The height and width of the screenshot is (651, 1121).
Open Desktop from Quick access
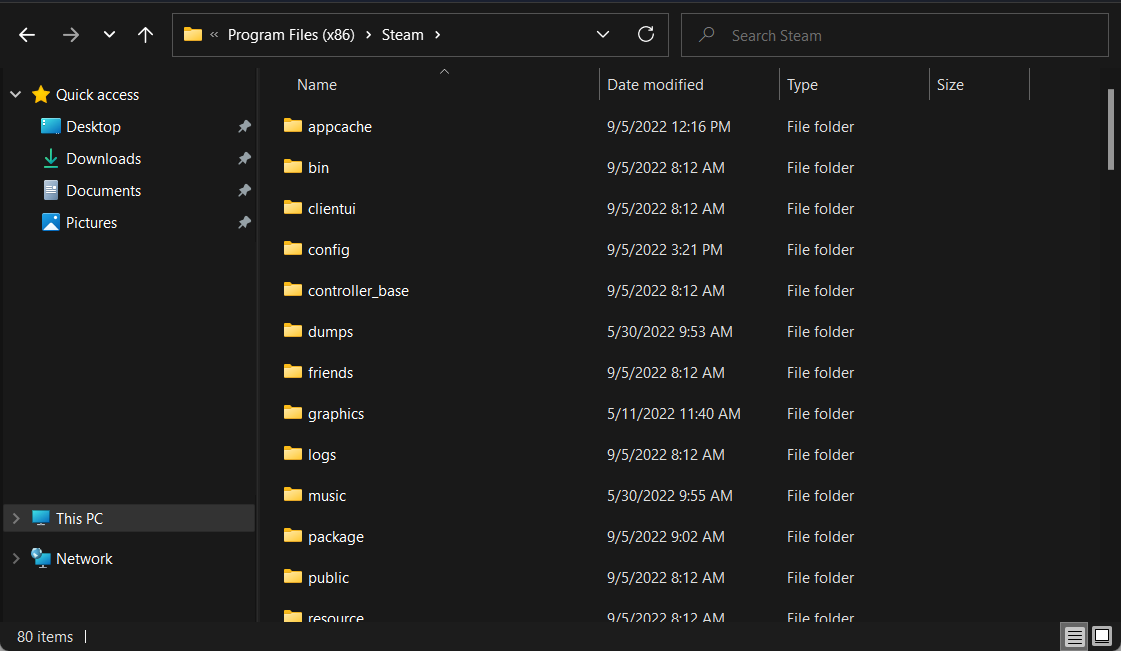[93, 126]
